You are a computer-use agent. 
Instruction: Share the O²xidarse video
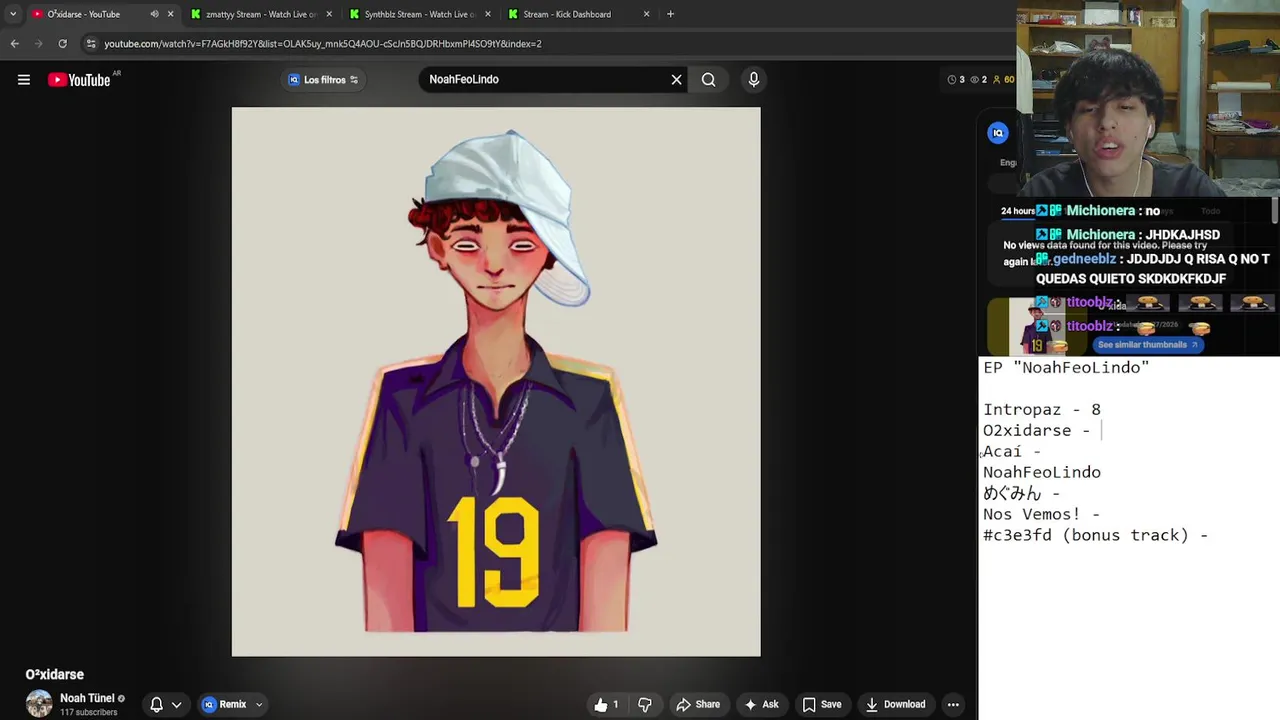pos(698,704)
